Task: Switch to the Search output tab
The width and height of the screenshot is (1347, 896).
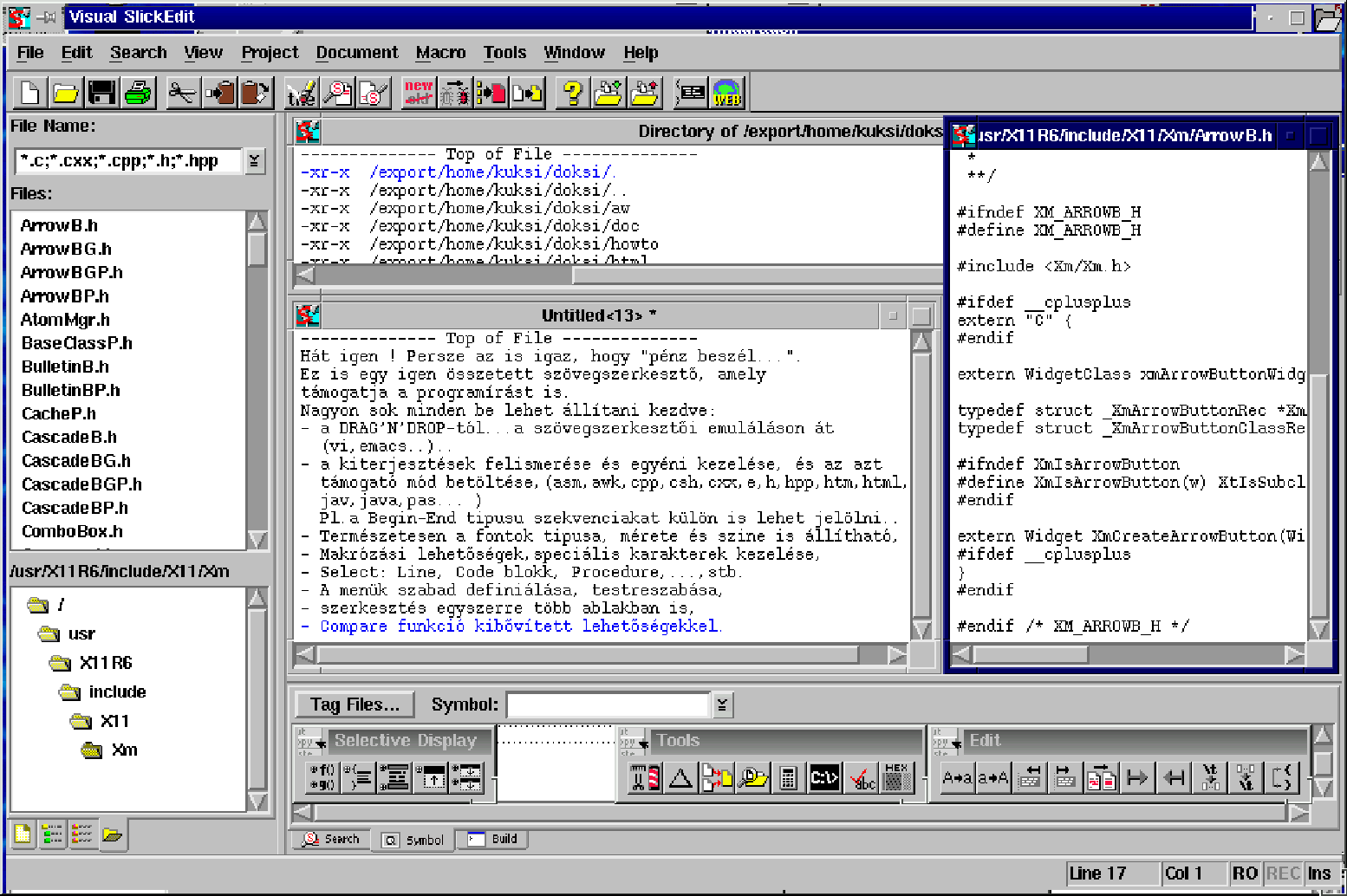Action: click(x=332, y=839)
